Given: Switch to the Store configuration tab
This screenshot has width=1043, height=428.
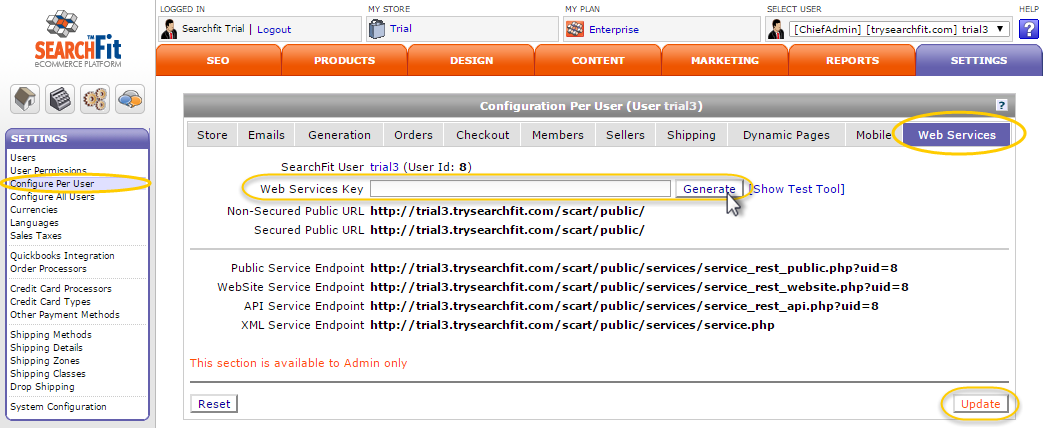Looking at the screenshot, I should coord(212,135).
